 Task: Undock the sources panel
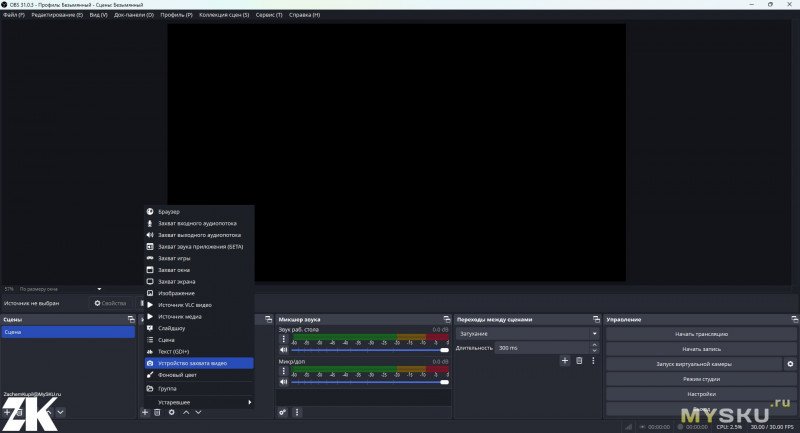pyautogui.click(x=268, y=319)
